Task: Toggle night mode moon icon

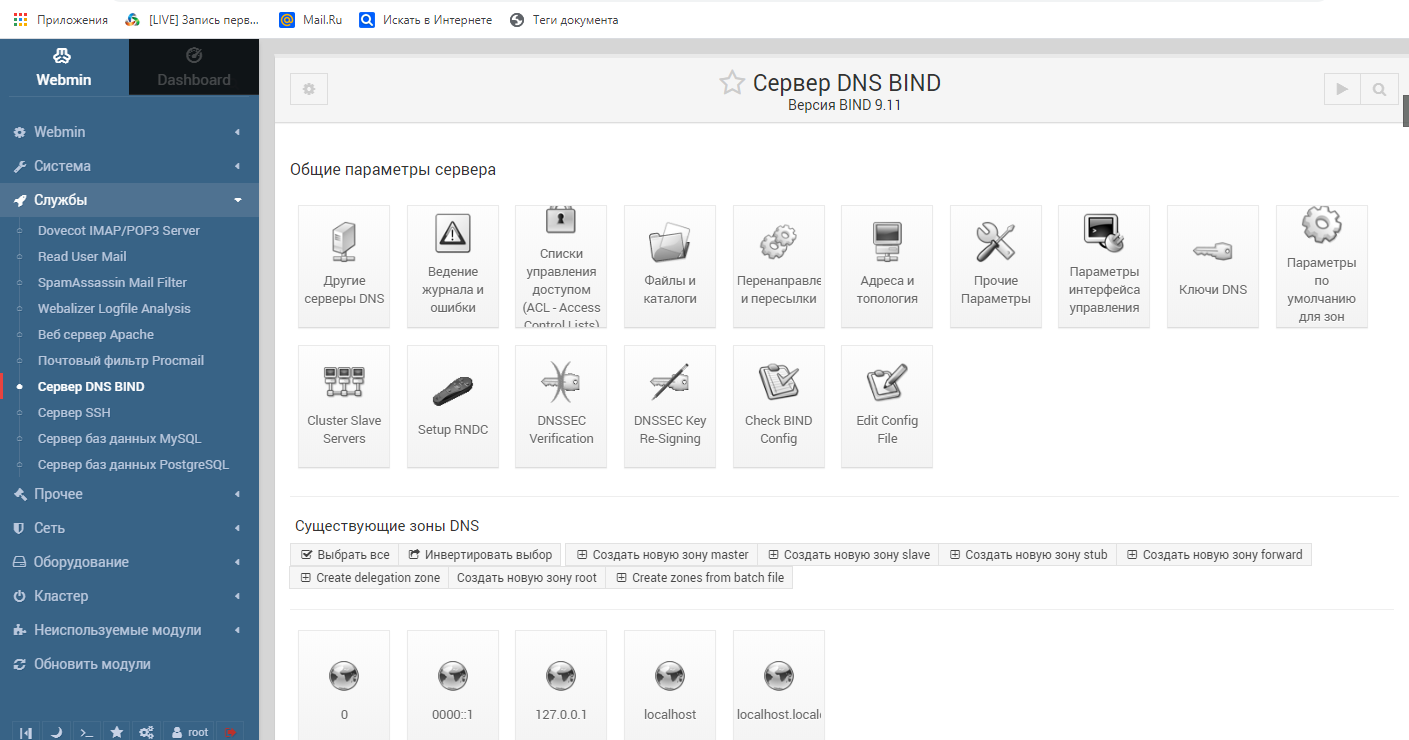Action: pyautogui.click(x=57, y=732)
